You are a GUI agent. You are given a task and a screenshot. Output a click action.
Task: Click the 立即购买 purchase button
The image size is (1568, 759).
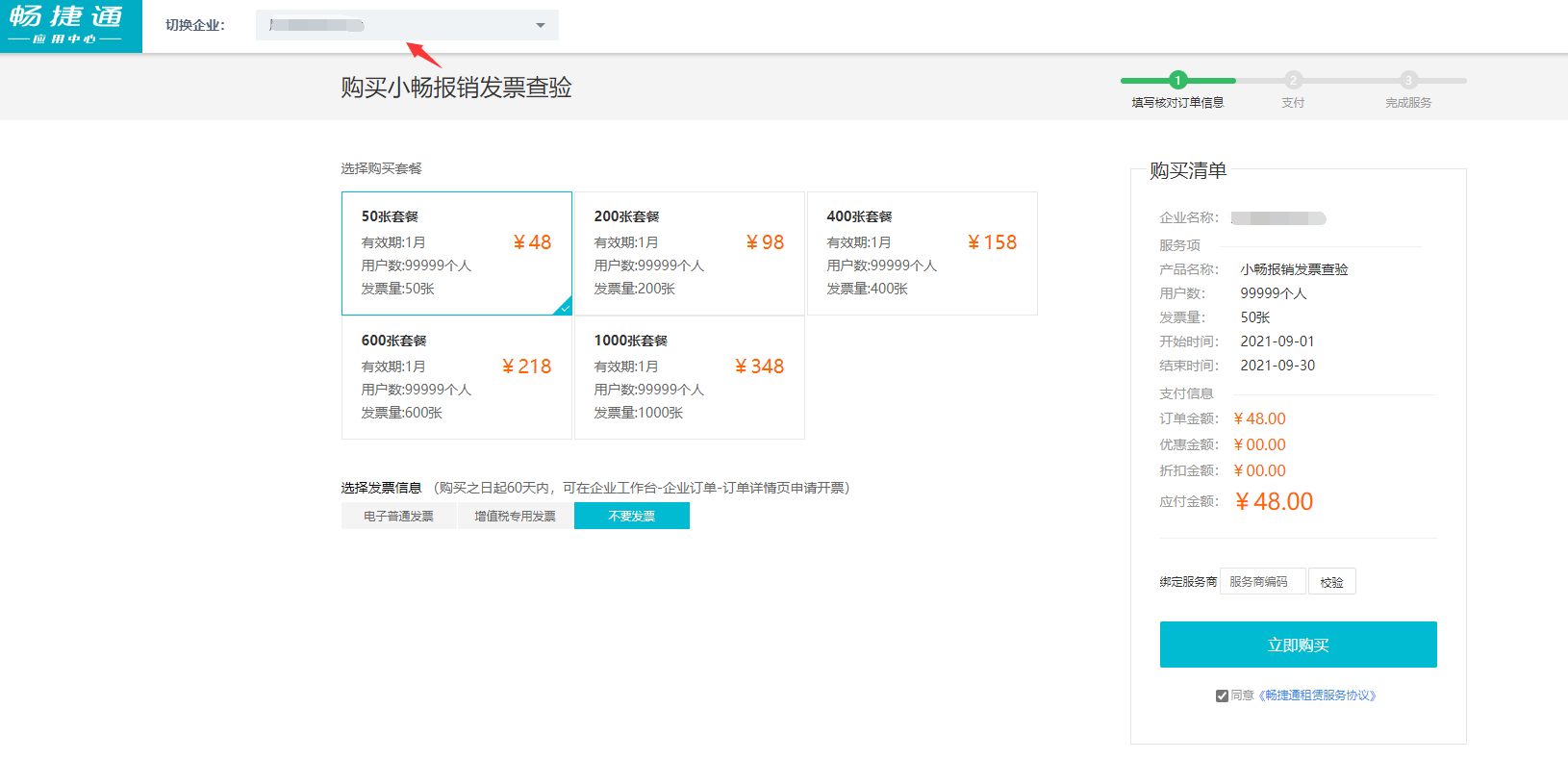click(x=1298, y=645)
